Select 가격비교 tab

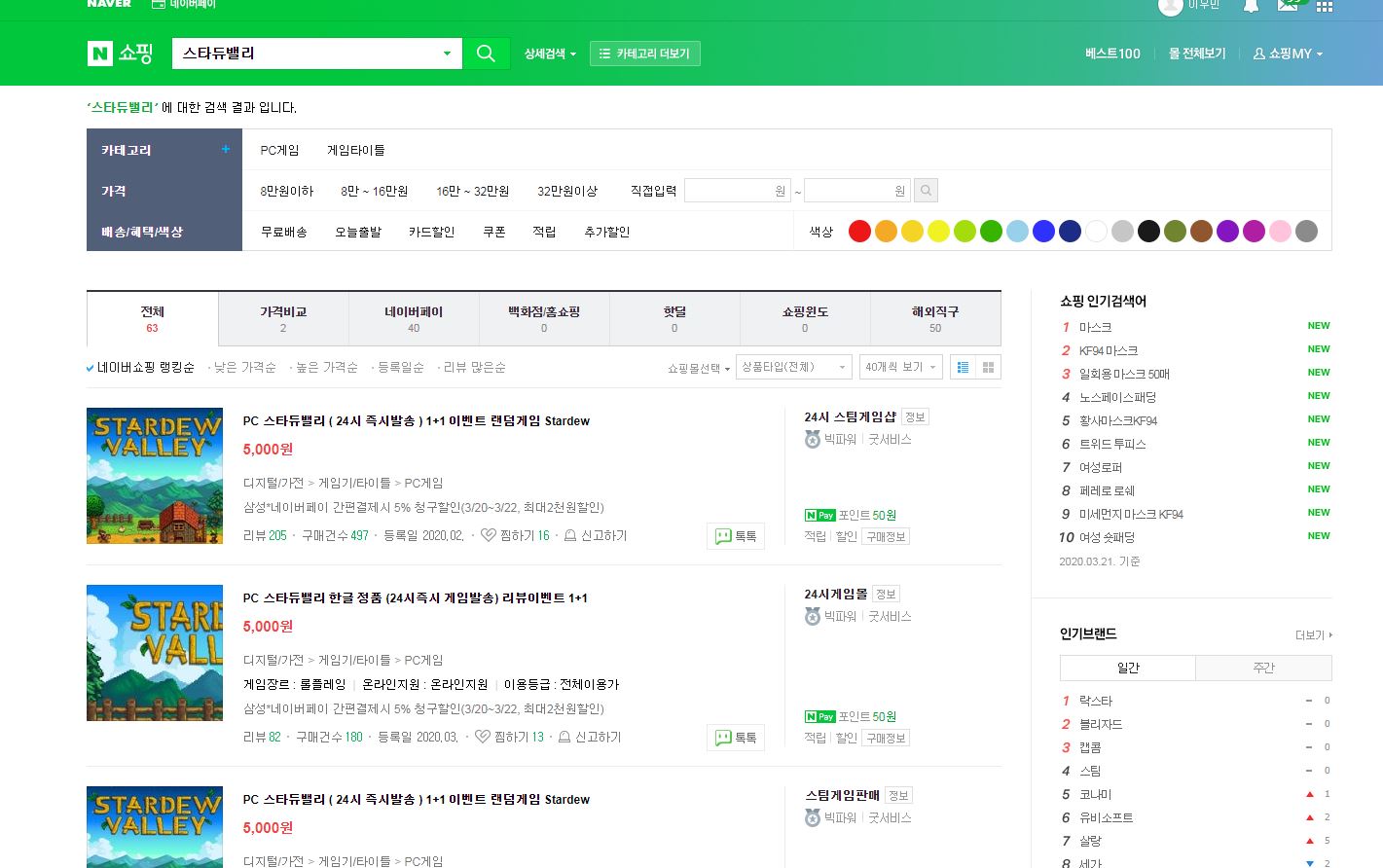283,318
